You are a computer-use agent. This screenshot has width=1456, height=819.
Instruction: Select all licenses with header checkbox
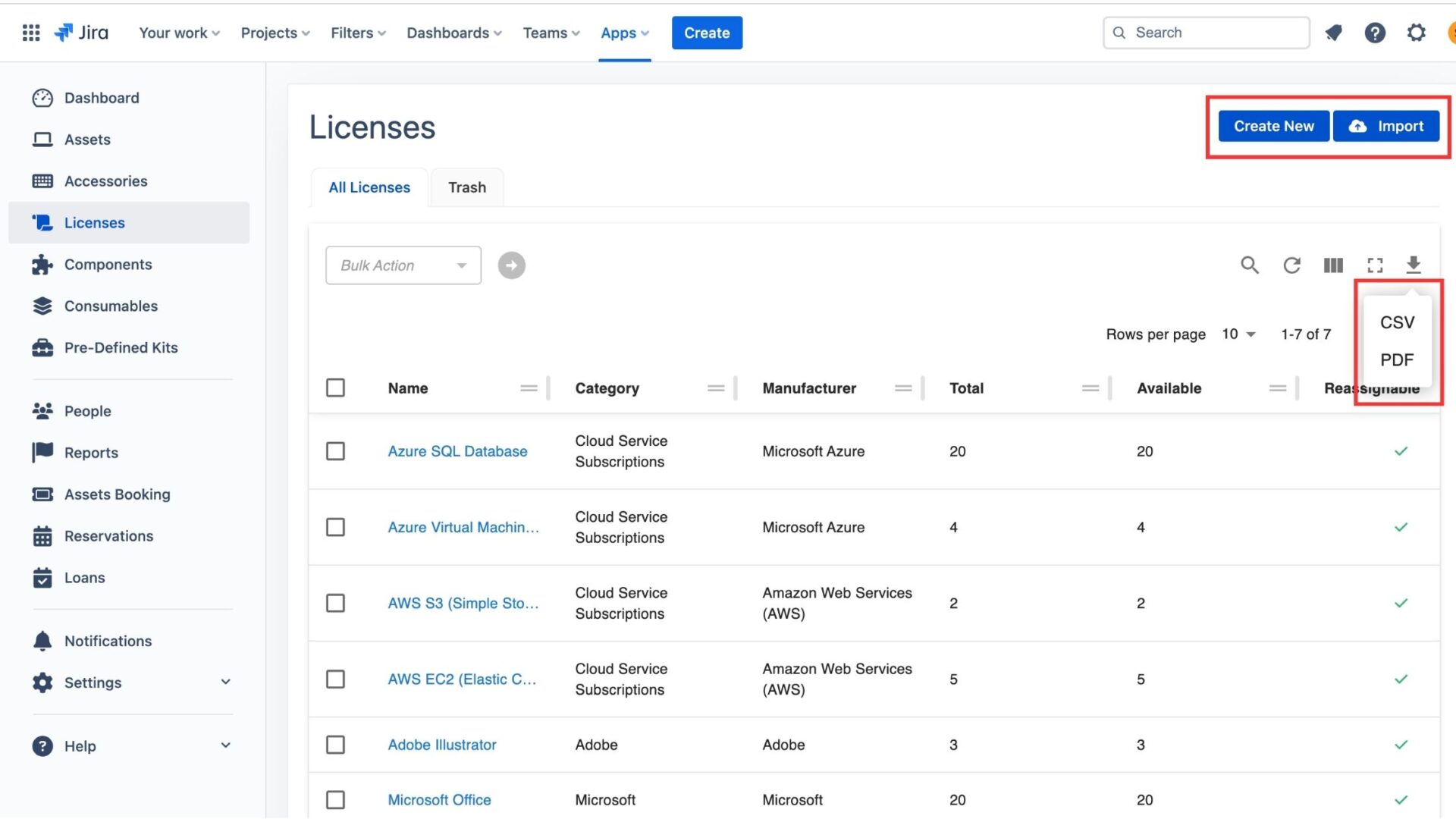tap(335, 388)
